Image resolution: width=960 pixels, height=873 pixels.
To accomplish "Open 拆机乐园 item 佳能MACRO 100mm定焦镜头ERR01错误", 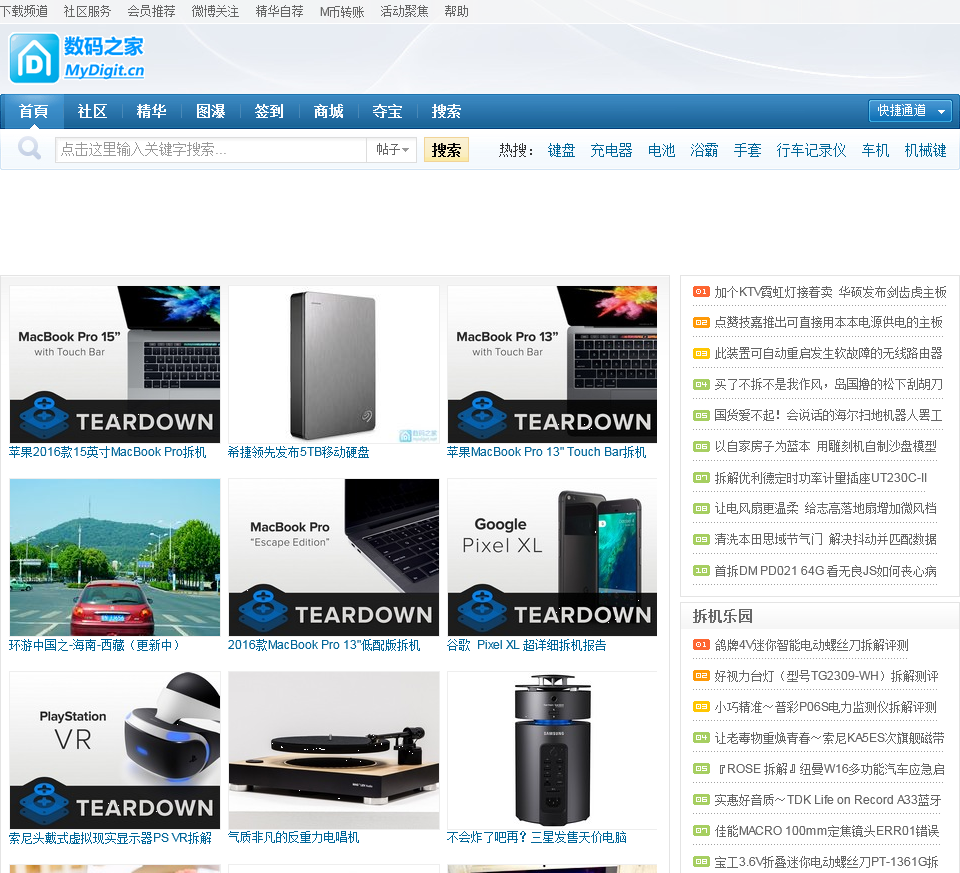I will pos(827,831).
